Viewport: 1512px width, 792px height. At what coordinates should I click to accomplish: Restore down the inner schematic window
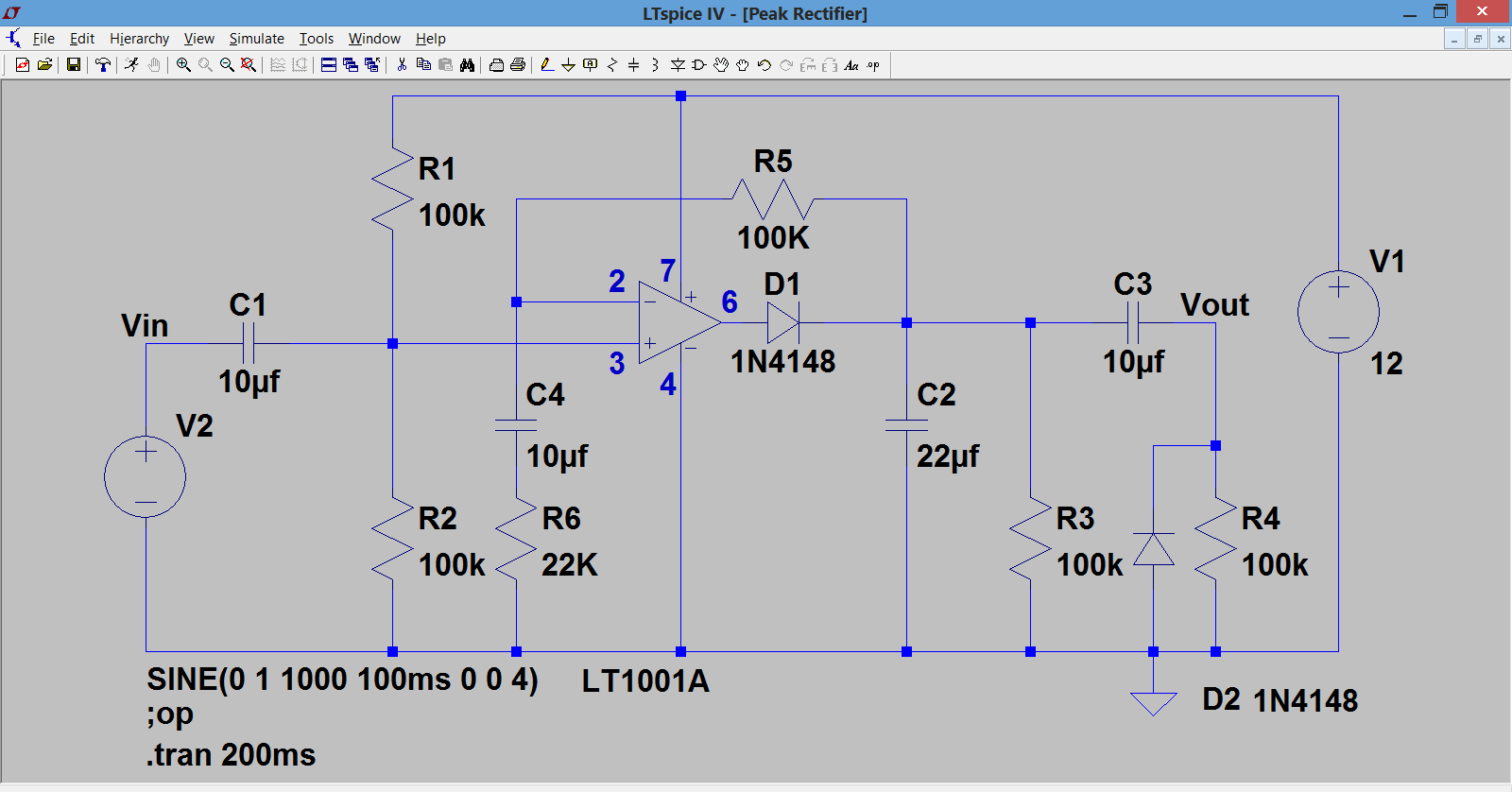[1477, 39]
